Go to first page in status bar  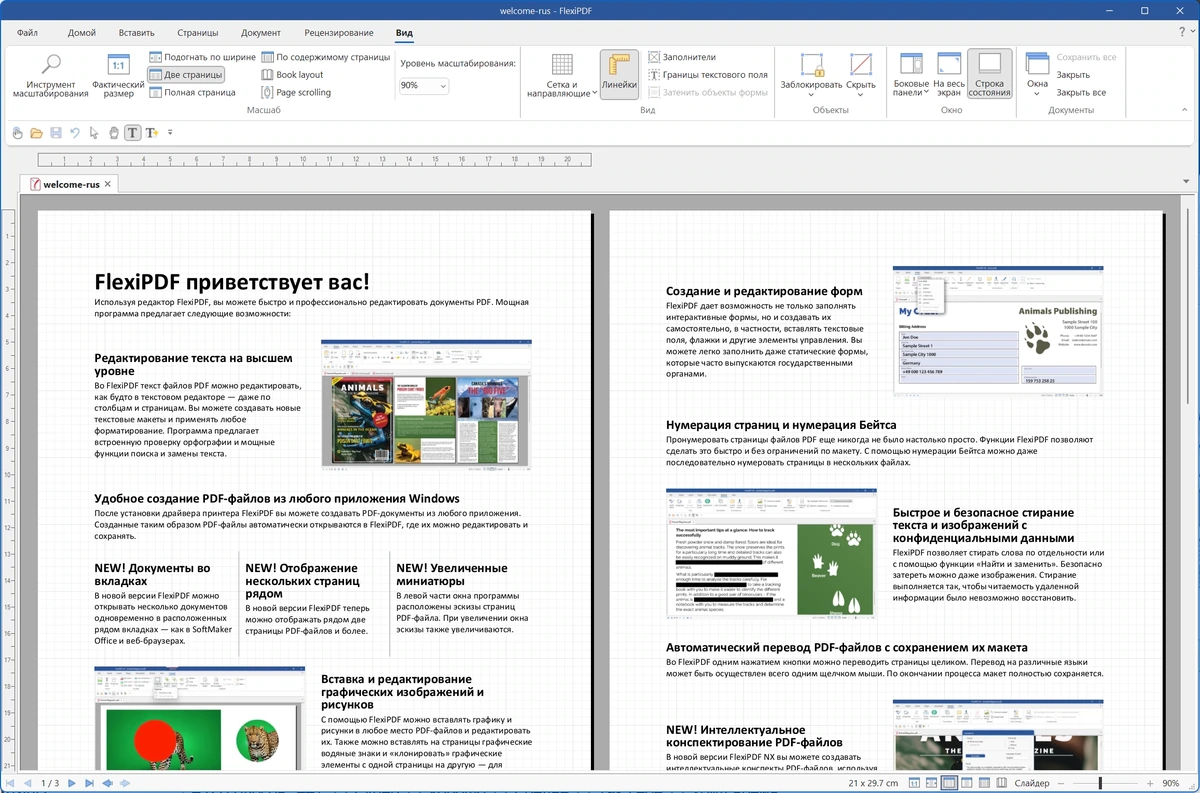tap(11, 783)
